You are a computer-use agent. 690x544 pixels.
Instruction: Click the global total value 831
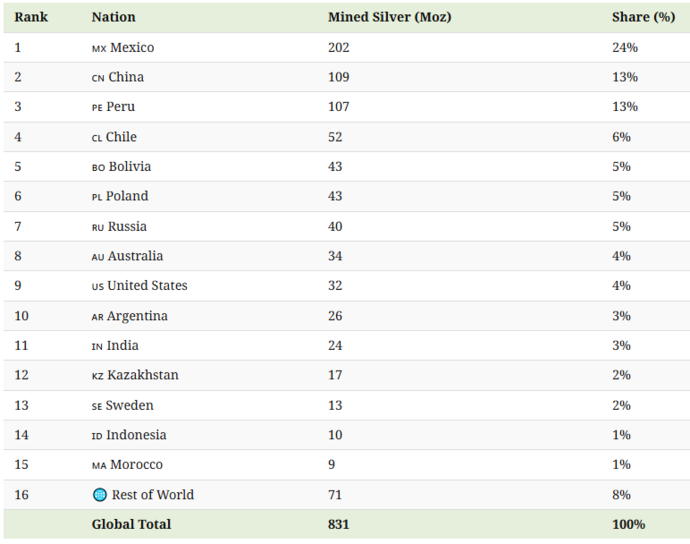pos(338,524)
